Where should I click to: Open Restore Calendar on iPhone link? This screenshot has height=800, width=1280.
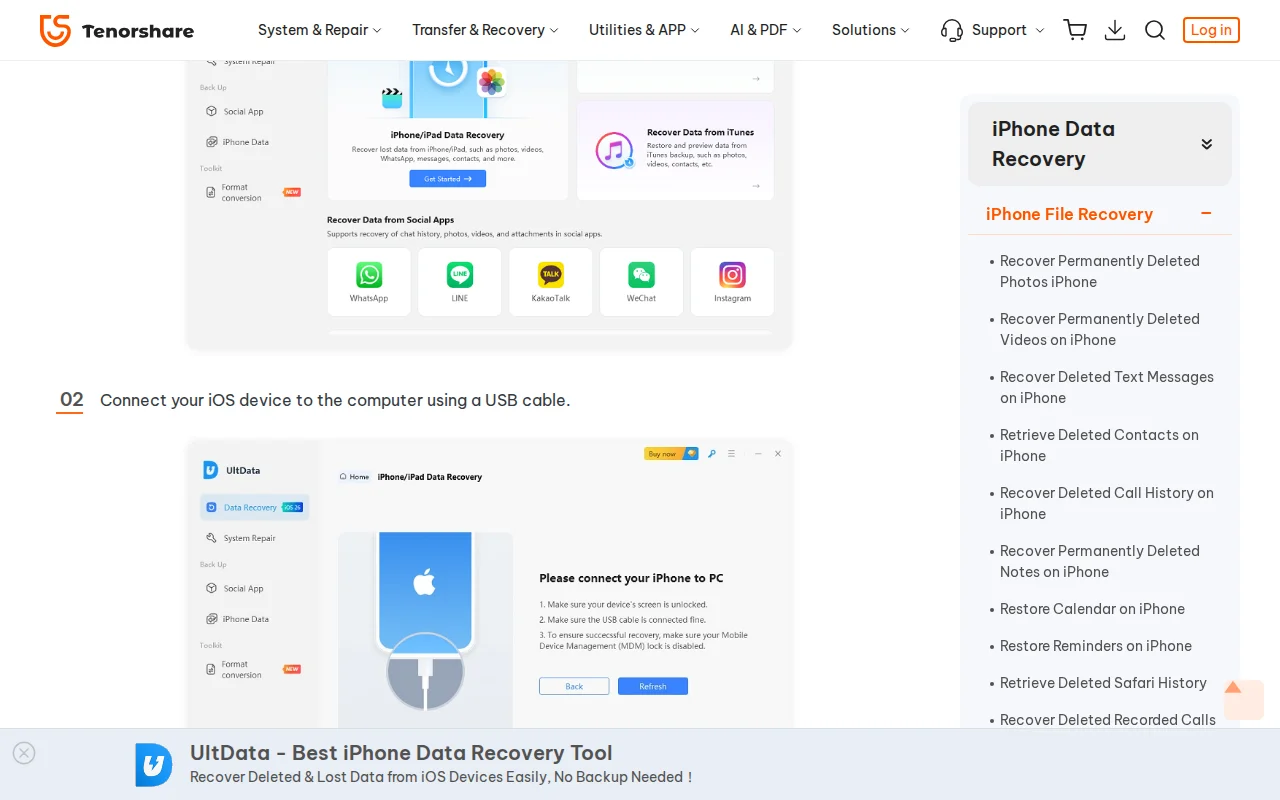[x=1092, y=609]
